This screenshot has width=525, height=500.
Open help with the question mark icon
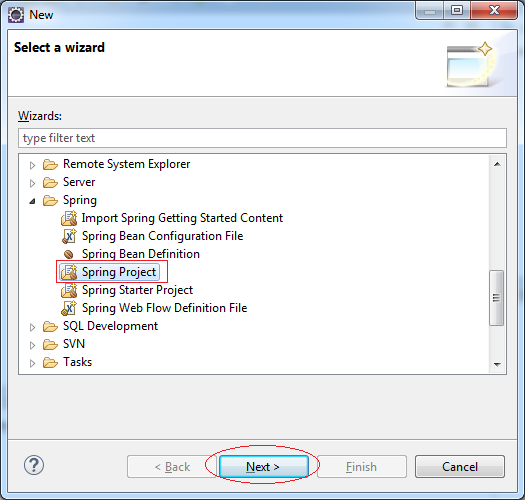34,465
